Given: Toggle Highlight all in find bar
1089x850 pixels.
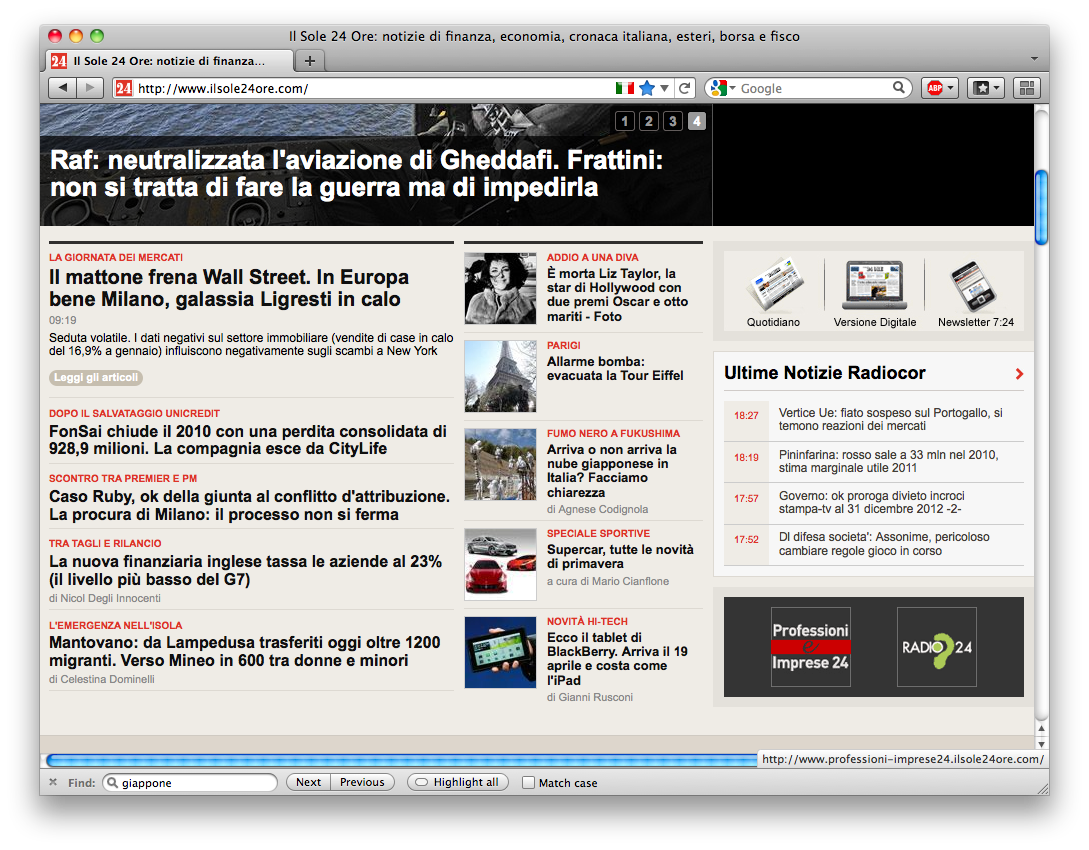Looking at the screenshot, I should (458, 782).
